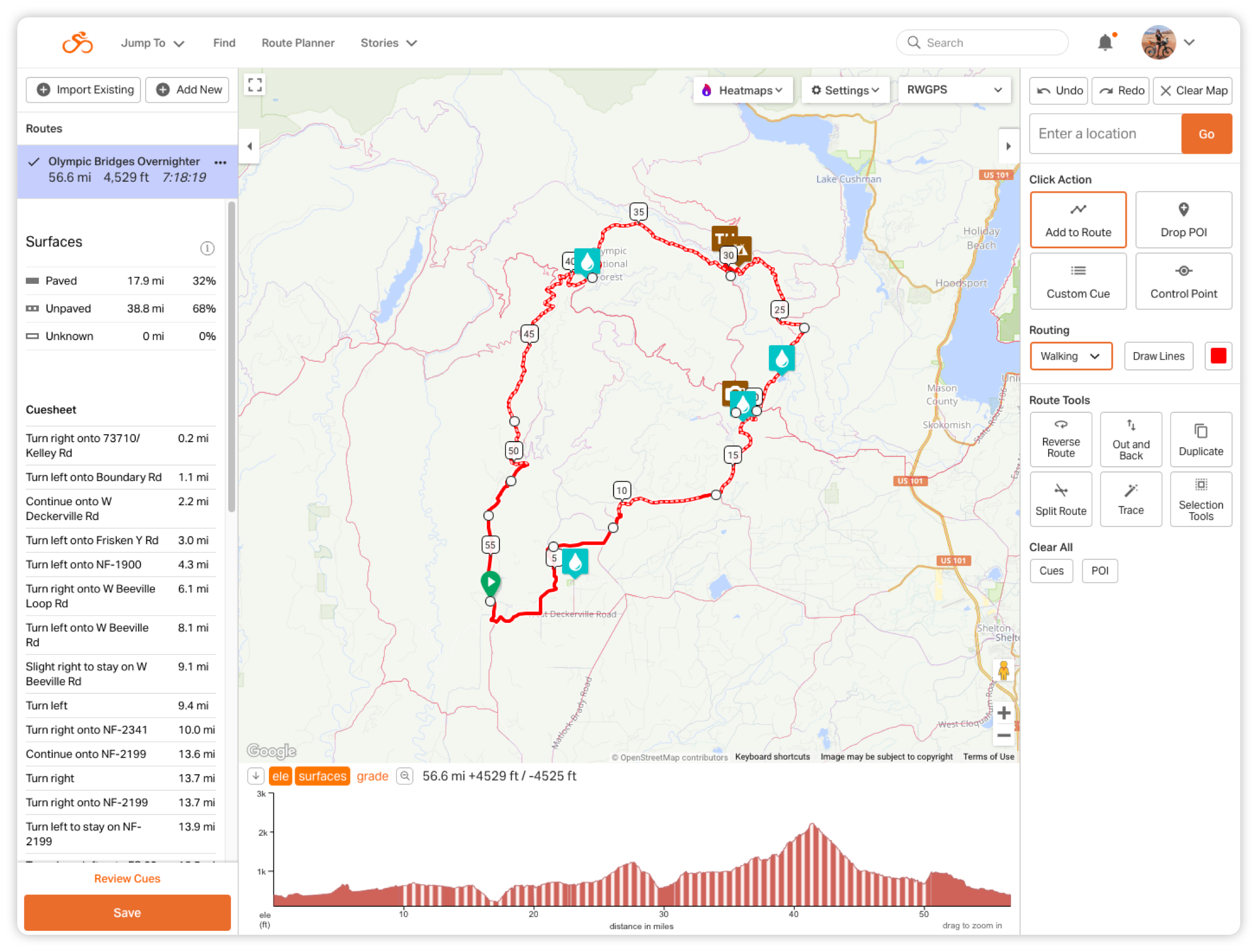This screenshot has width=1258, height=952.
Task: Open Surfaces info icon
Action: [x=207, y=248]
